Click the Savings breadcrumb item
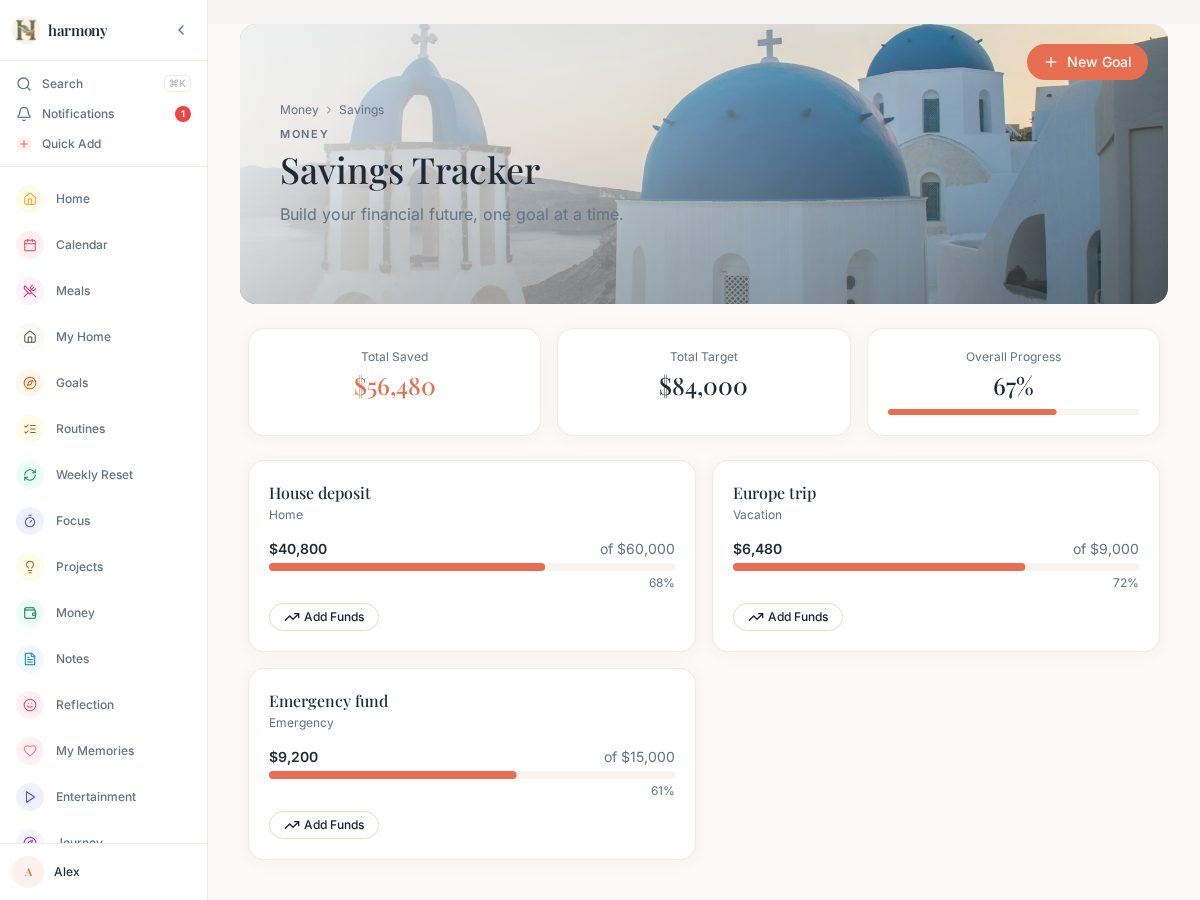1200x900 pixels. pos(361,110)
